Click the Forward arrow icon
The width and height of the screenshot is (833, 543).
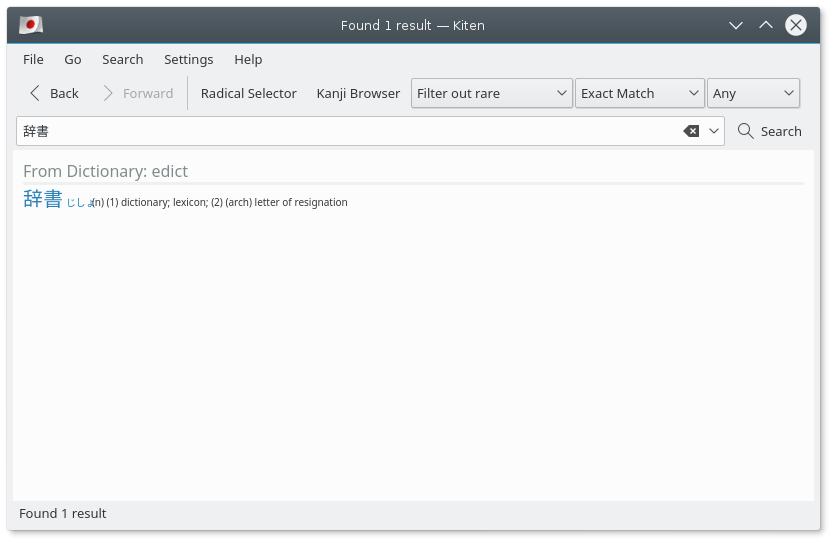click(107, 94)
